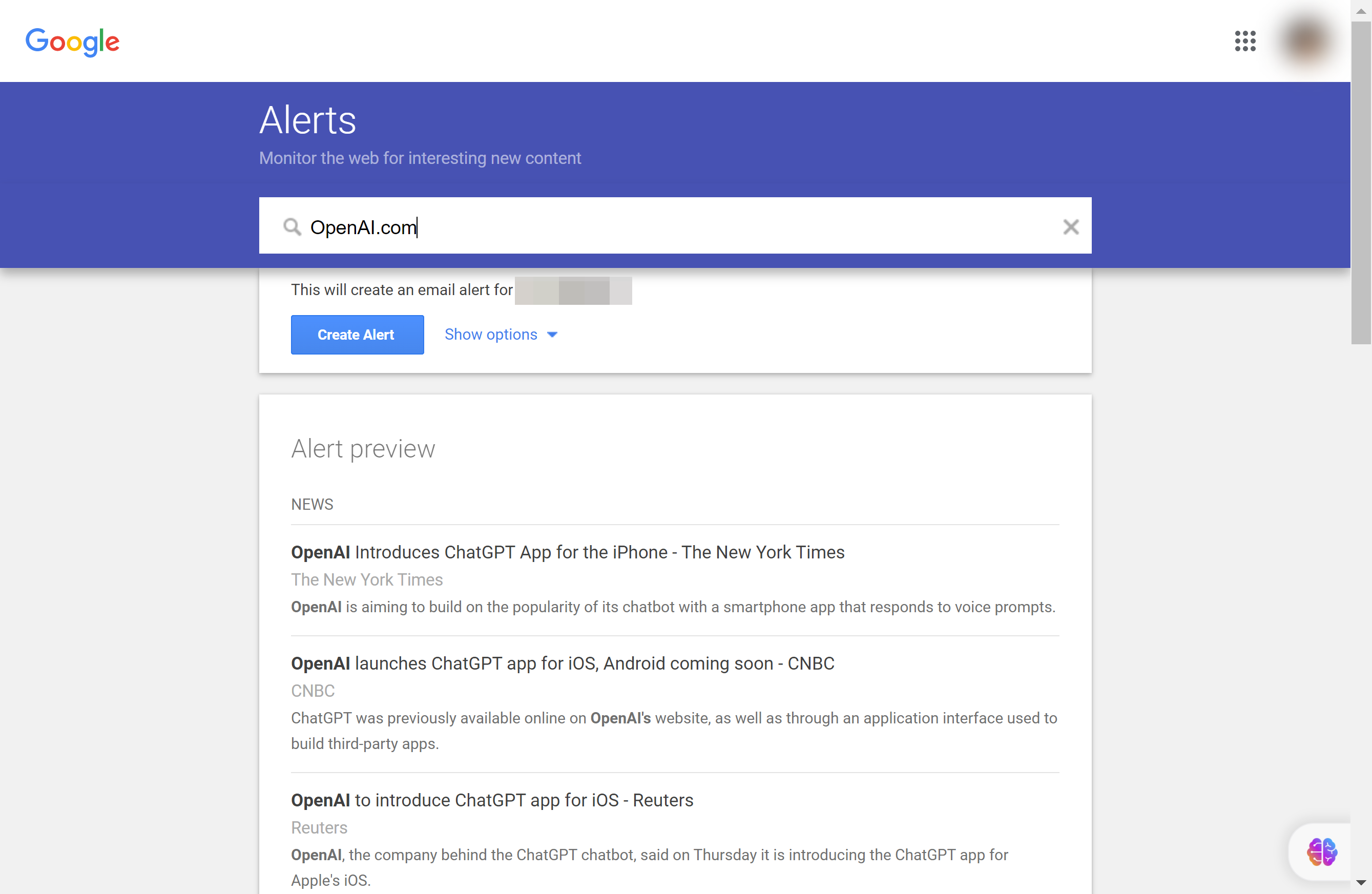Click the 'CNBC' source label

313,691
